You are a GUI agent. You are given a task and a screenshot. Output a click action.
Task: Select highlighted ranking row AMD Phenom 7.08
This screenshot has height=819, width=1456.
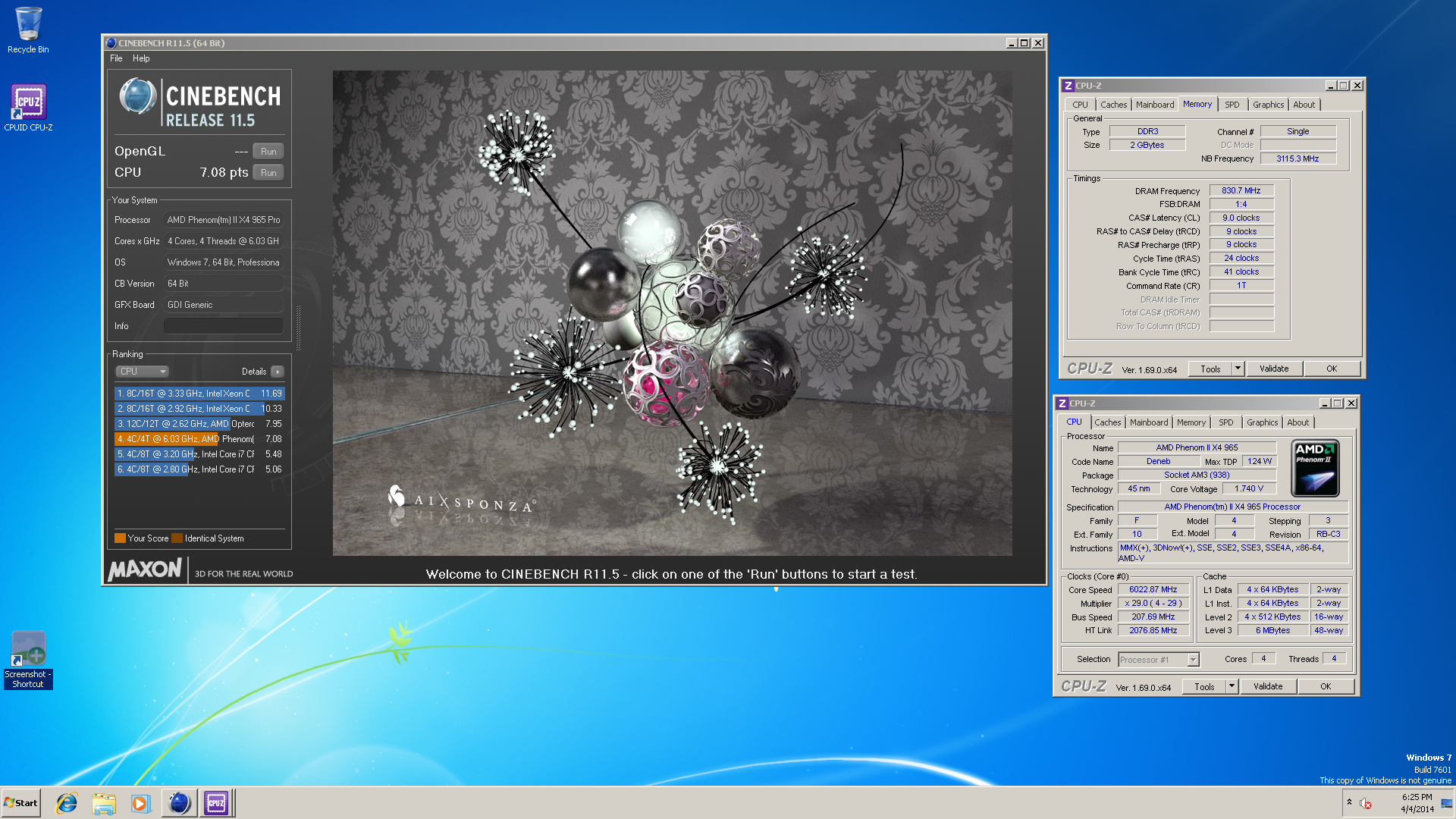coord(199,439)
